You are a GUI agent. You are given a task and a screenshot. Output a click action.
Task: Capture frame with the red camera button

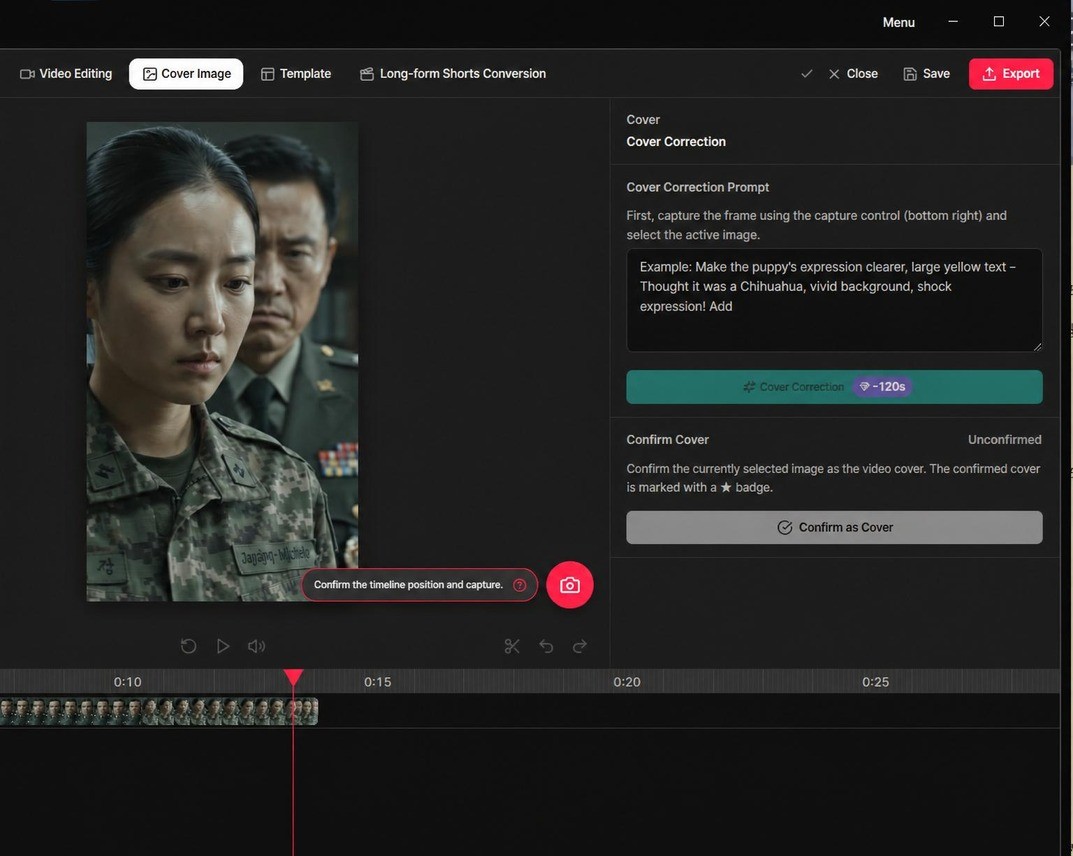pos(569,585)
